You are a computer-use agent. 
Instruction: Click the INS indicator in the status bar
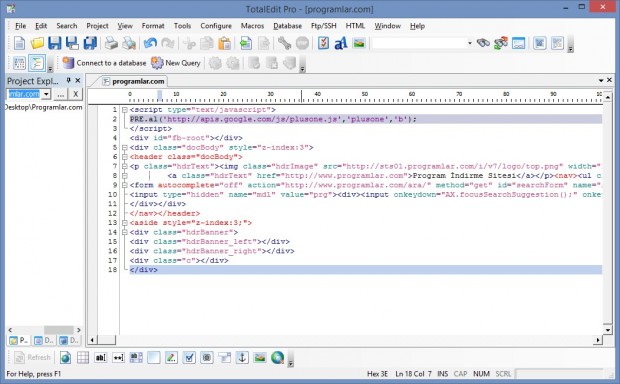[x=442, y=374]
